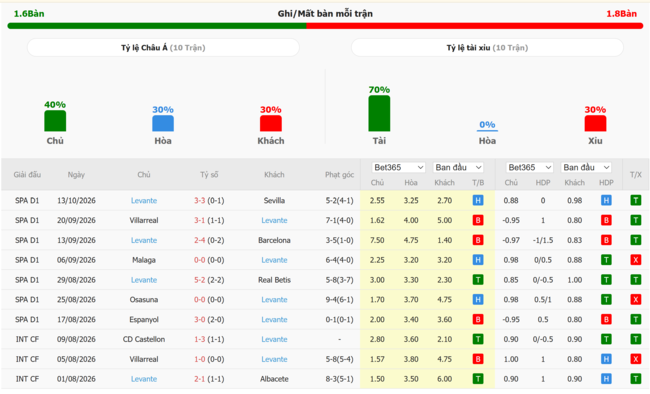Click T/B T badge in CD Castellon row
Screen dimensions: 650x394
point(478,339)
